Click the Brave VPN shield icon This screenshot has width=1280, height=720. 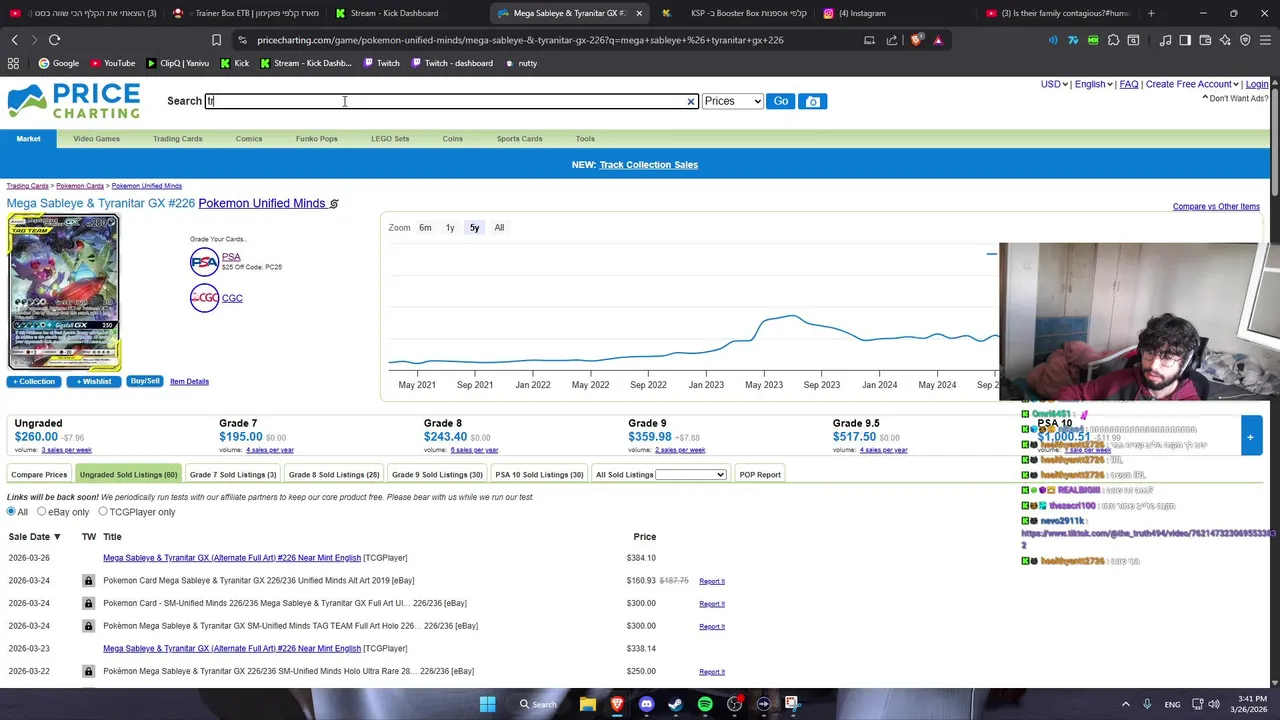1245,40
